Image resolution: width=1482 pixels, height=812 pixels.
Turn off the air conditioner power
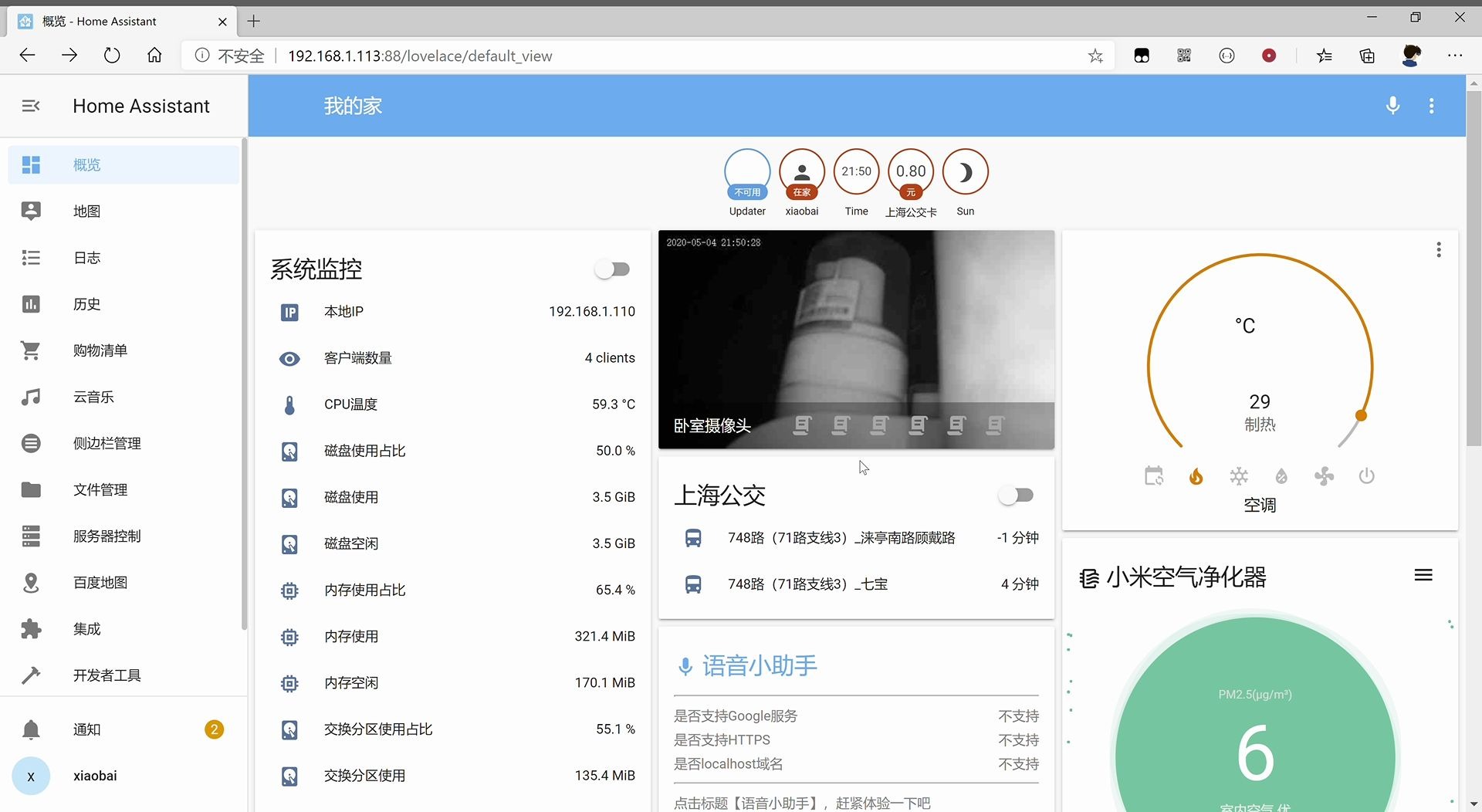(x=1366, y=476)
